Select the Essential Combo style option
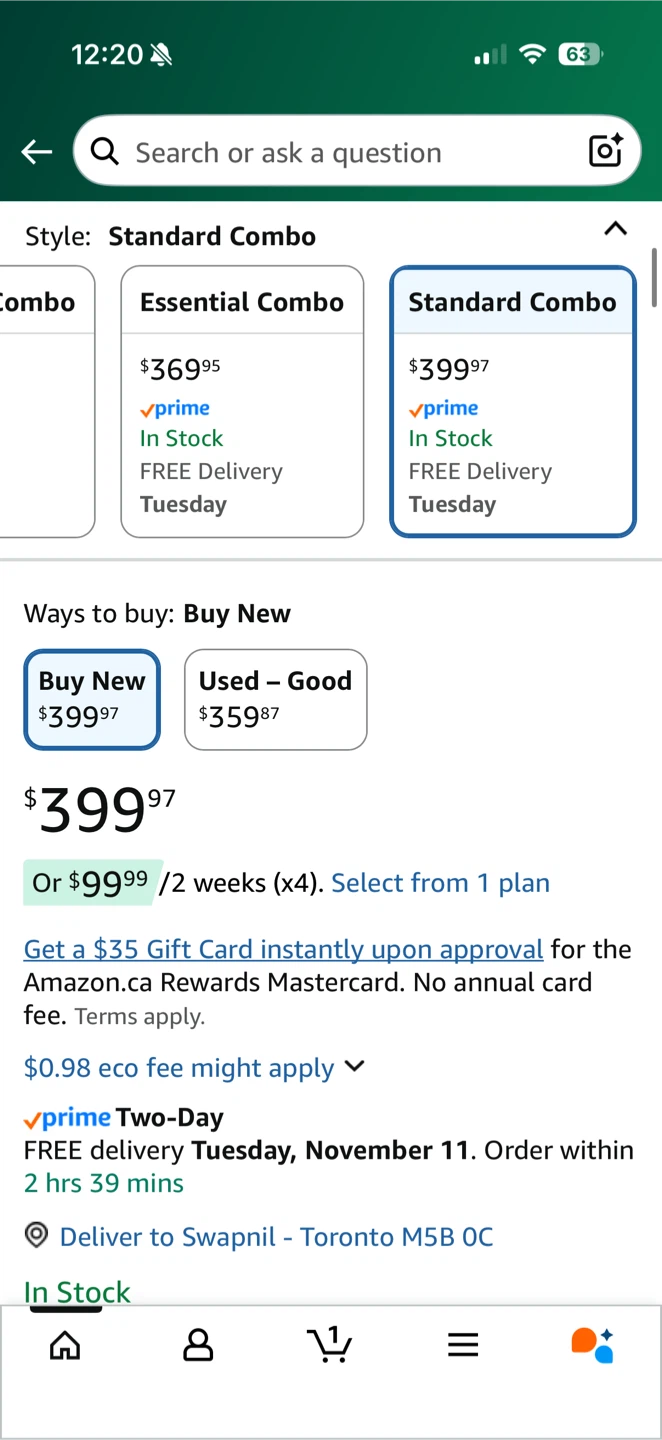The height and width of the screenshot is (1440, 662). [x=242, y=401]
